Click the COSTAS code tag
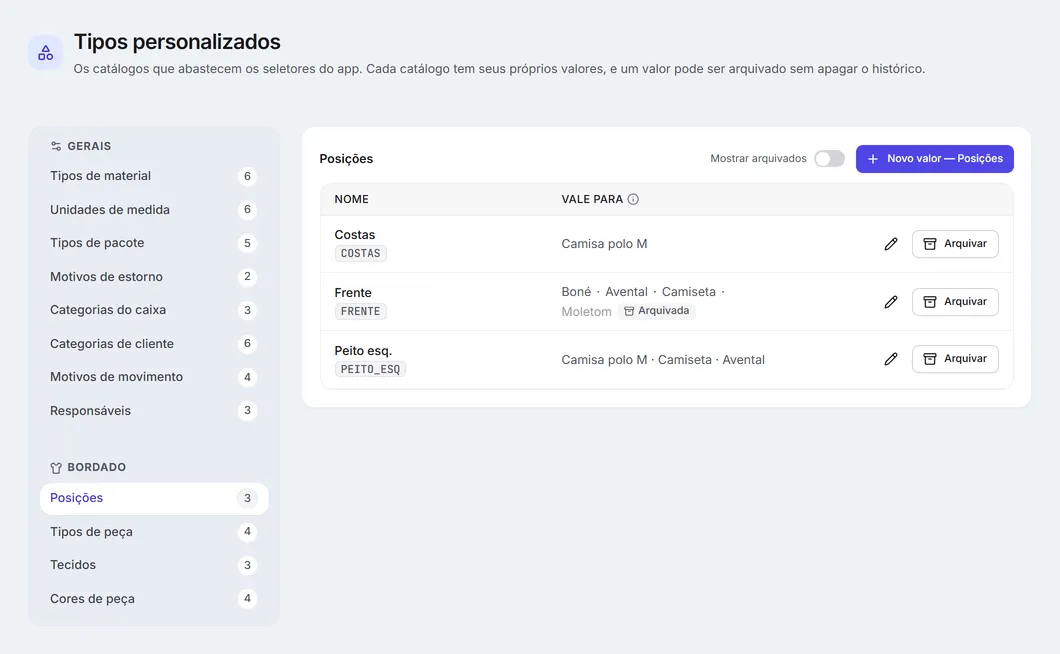1060x654 pixels. pos(360,254)
